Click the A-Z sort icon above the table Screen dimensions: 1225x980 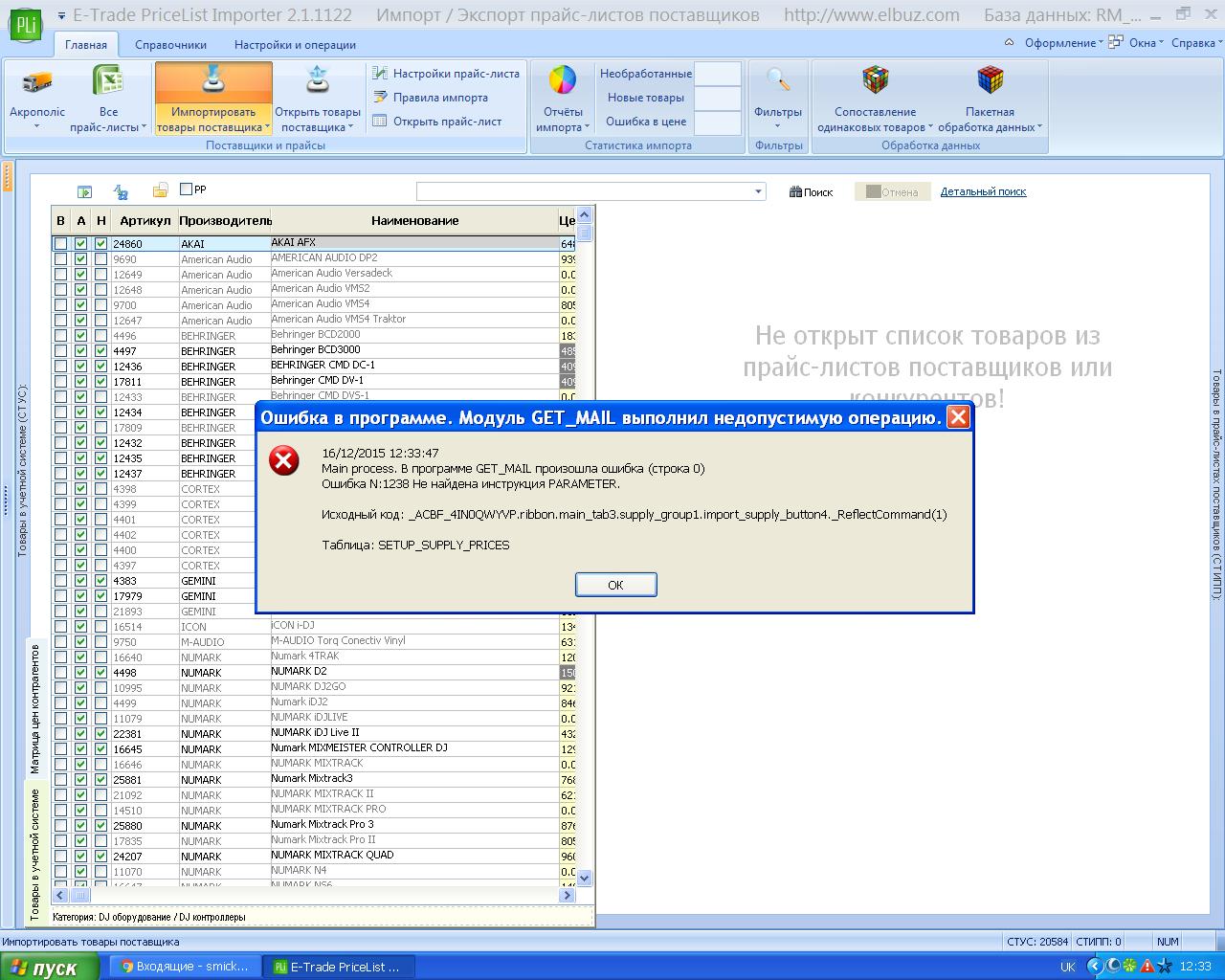click(x=122, y=191)
